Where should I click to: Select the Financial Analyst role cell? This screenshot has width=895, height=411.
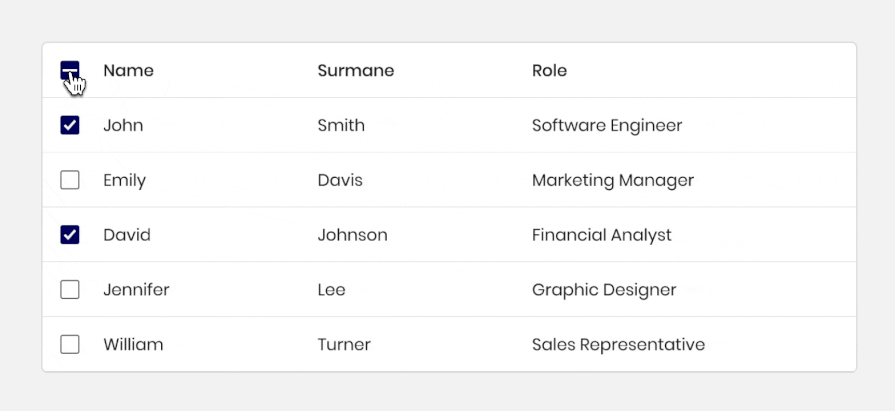(x=602, y=235)
